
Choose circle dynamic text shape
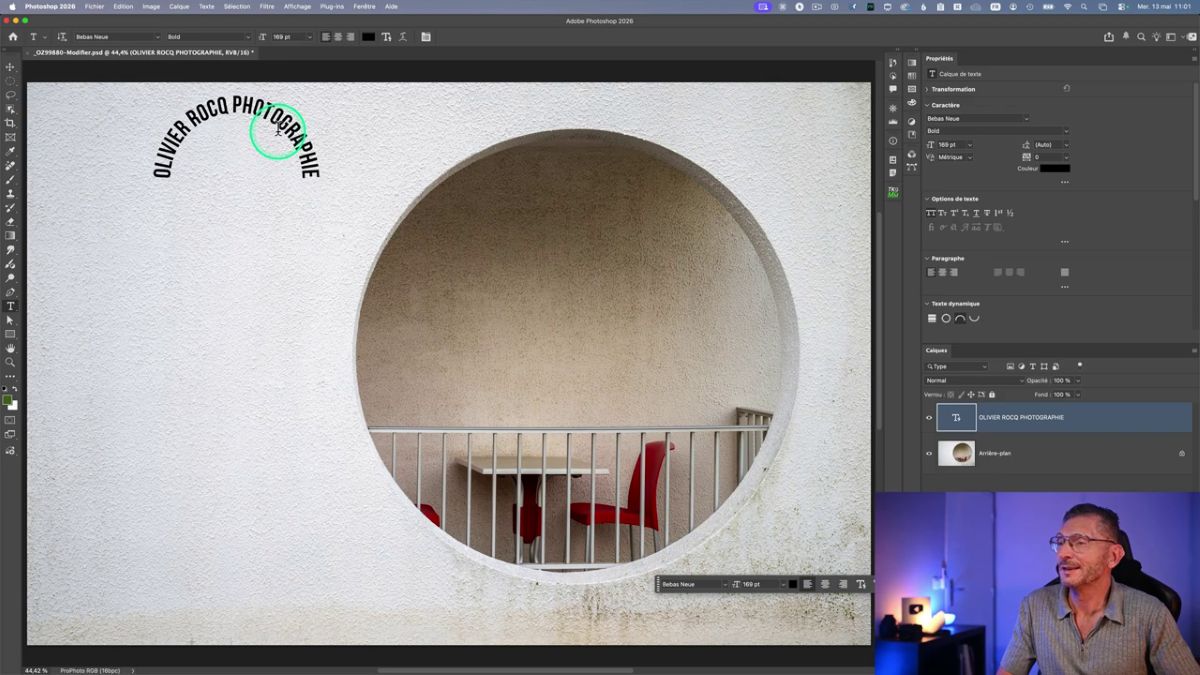point(946,318)
